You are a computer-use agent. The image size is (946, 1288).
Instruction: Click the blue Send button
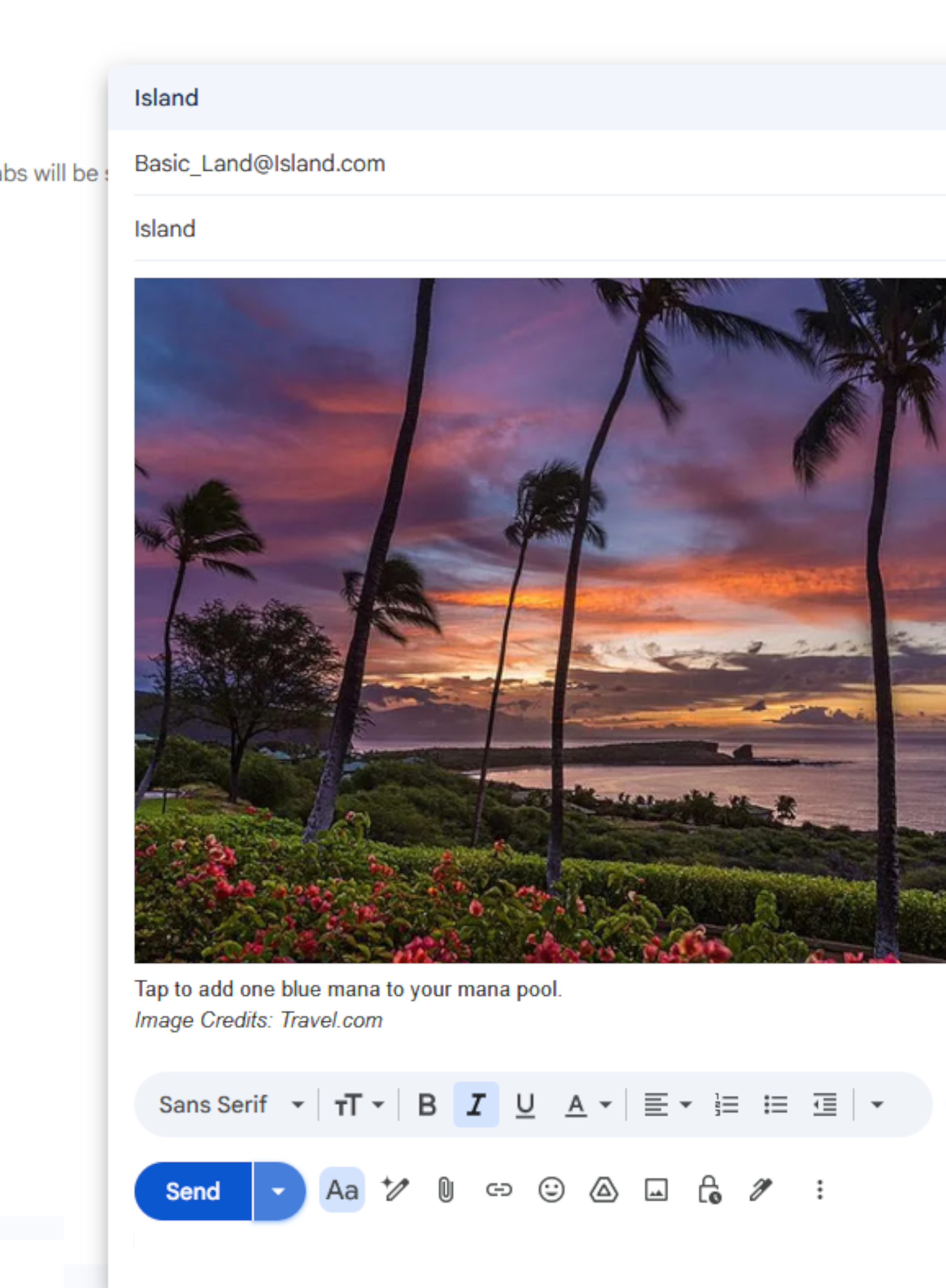[193, 1191]
